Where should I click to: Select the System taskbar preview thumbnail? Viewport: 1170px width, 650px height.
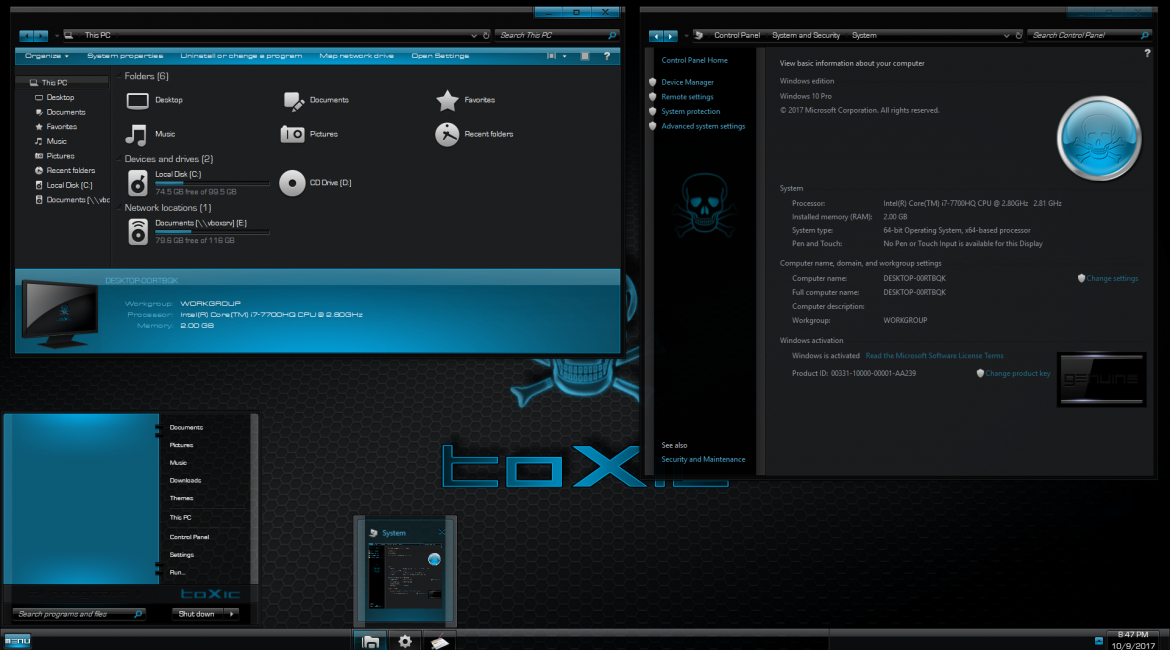click(405, 571)
